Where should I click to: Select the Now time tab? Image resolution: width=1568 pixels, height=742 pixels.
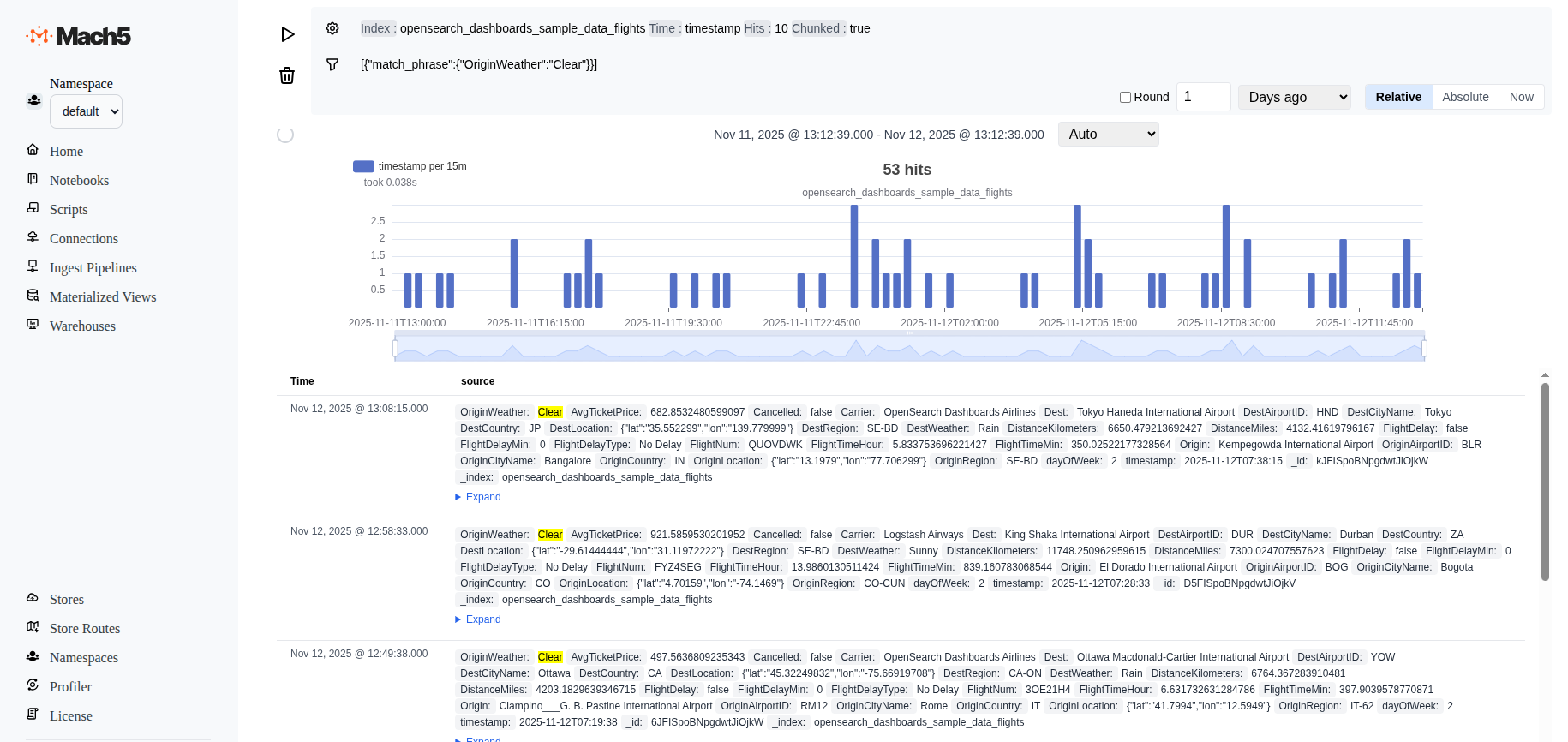tap(1521, 98)
